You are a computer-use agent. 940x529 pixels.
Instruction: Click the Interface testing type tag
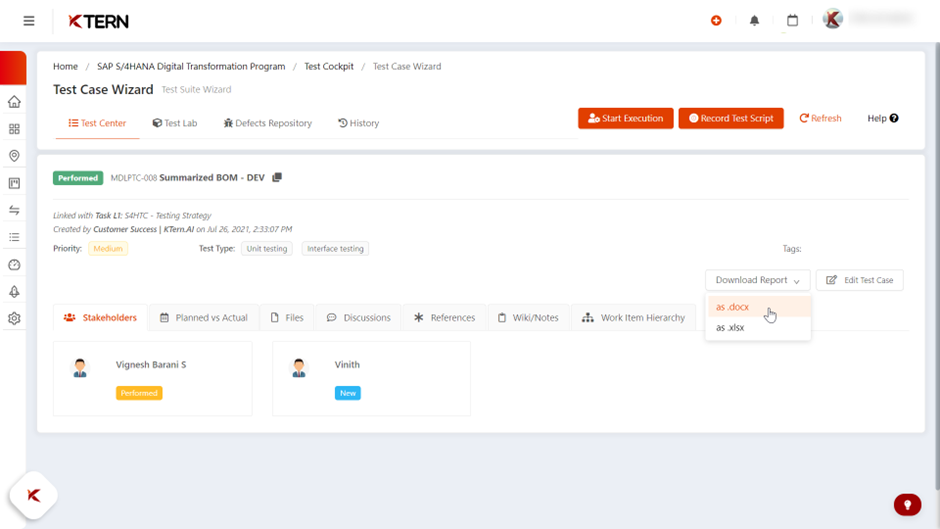335,248
